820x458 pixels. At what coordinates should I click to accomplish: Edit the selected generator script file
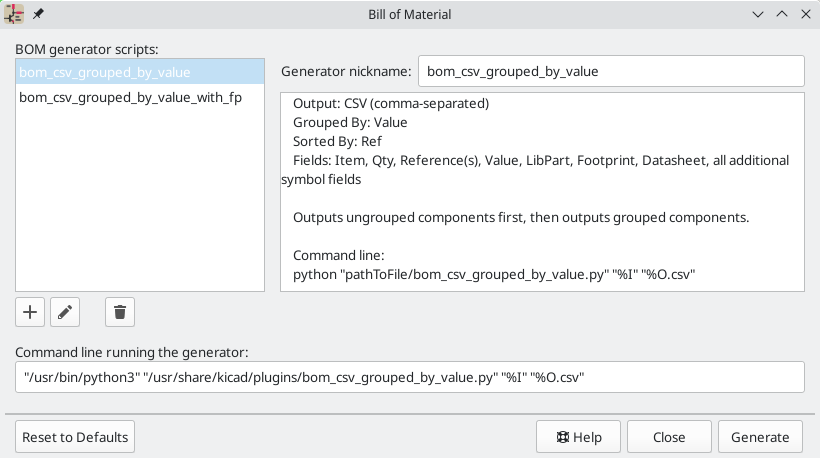click(64, 312)
